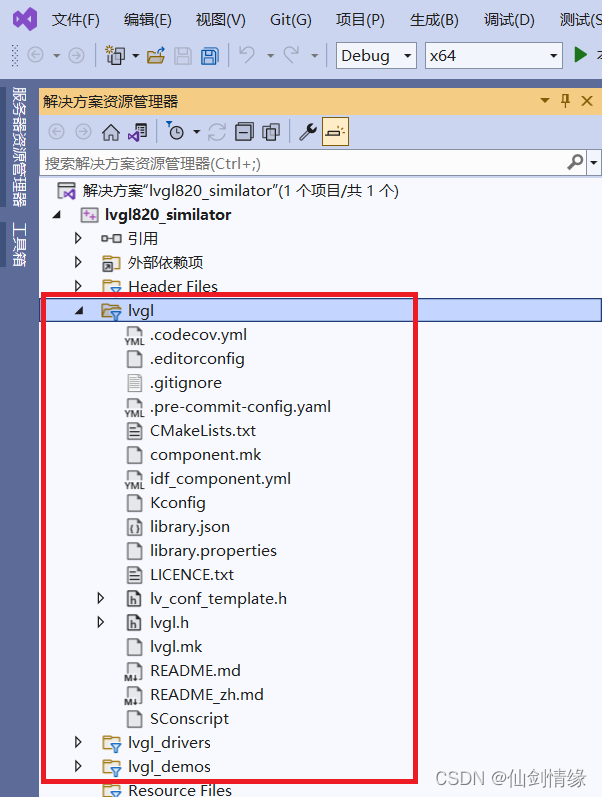Expand the lvgl_demos folder
Image resolution: width=602 pixels, height=797 pixels.
coord(78,766)
